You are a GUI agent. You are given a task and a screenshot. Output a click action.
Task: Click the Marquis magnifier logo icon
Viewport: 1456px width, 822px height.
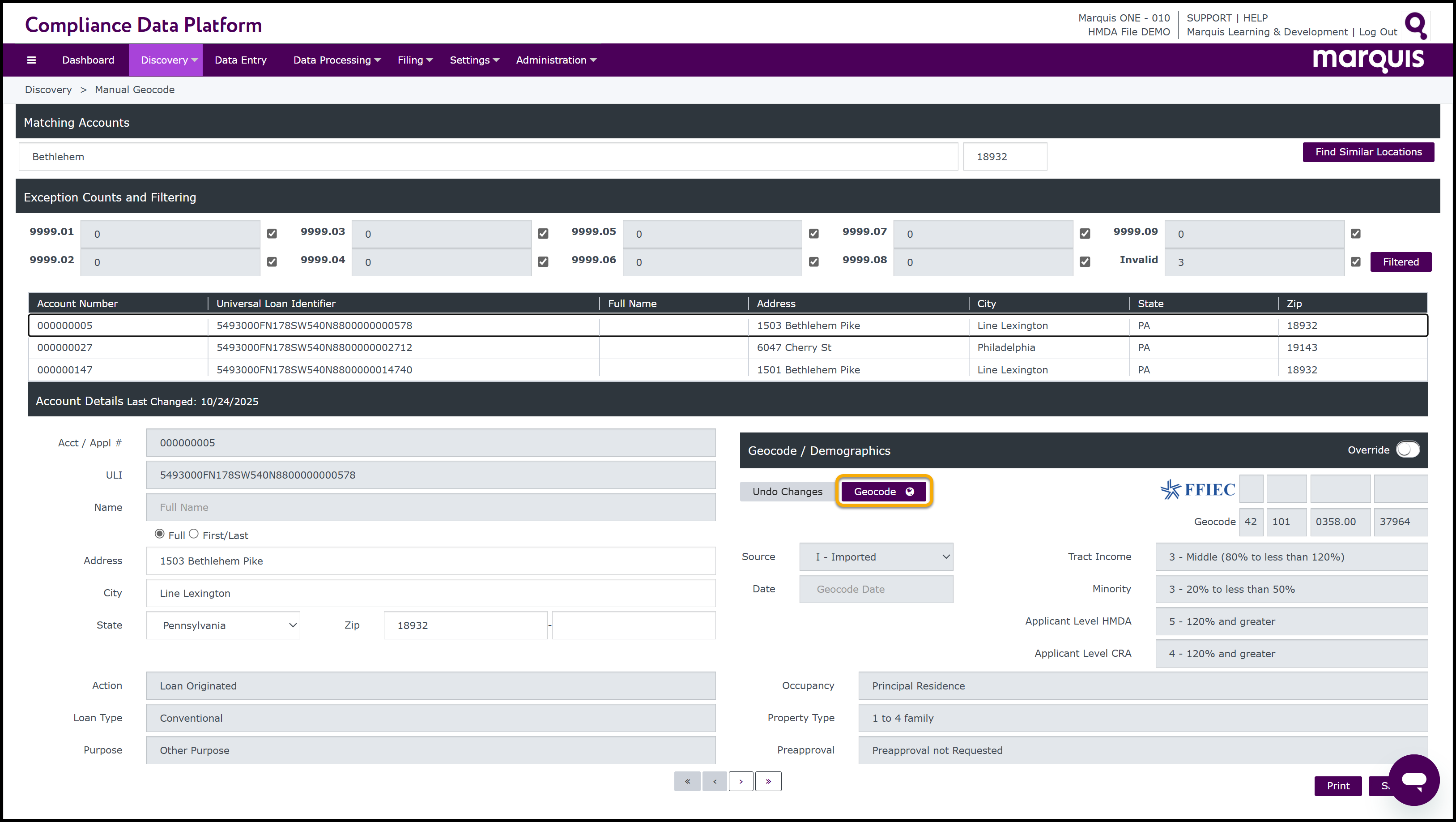tap(1415, 25)
